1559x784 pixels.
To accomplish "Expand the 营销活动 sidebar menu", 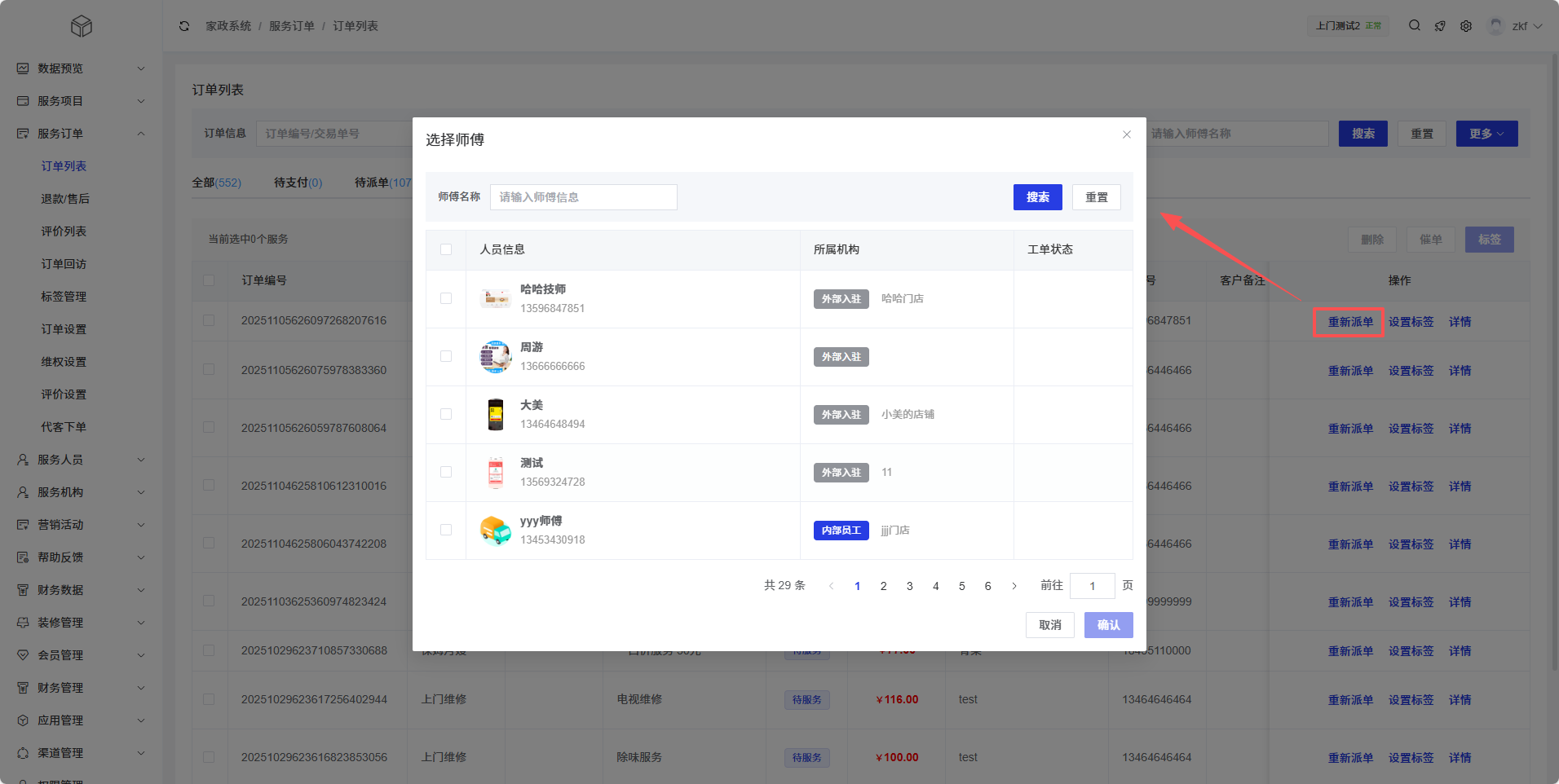I will (x=141, y=525).
